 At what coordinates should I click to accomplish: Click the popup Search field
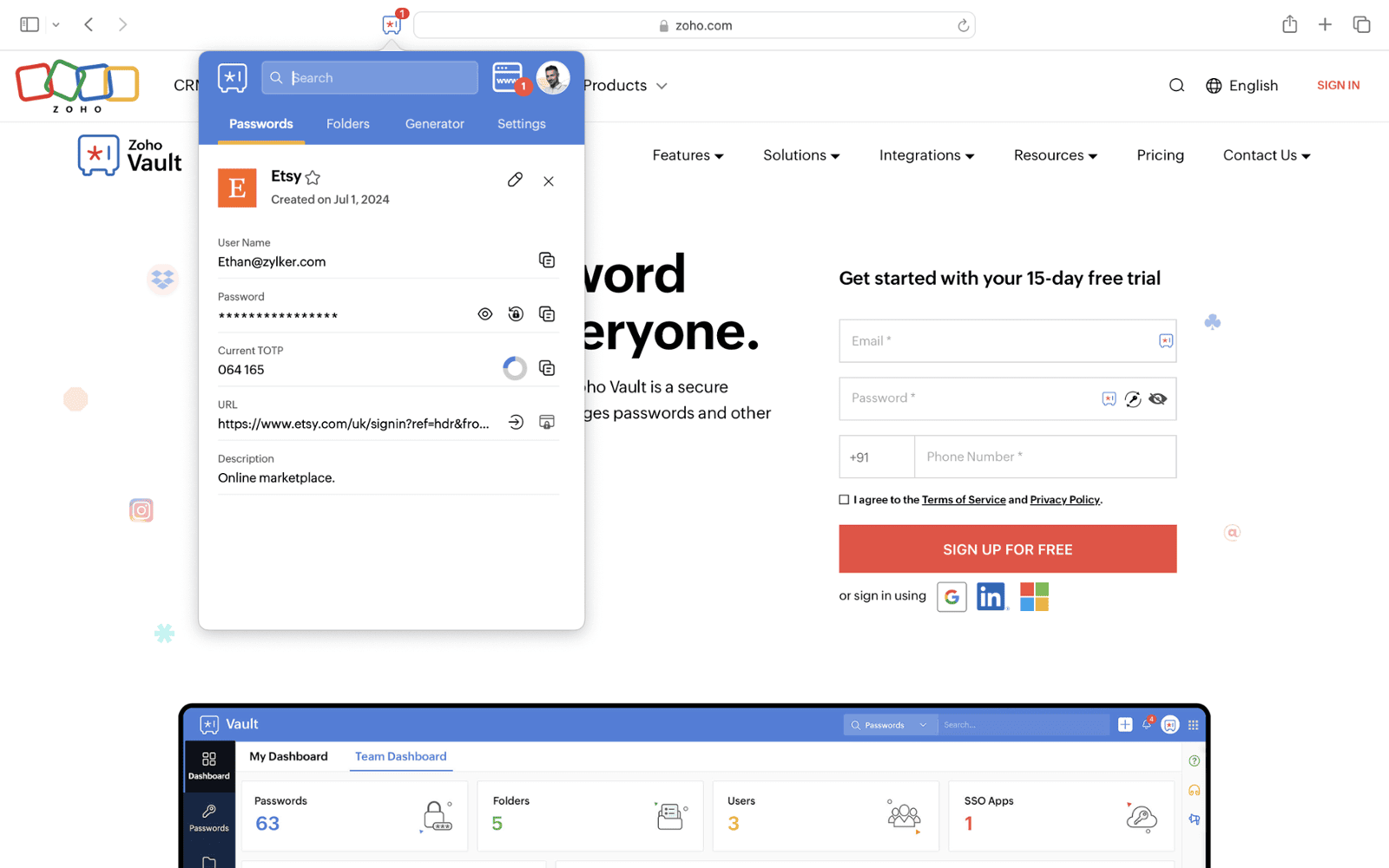pyautogui.click(x=370, y=77)
